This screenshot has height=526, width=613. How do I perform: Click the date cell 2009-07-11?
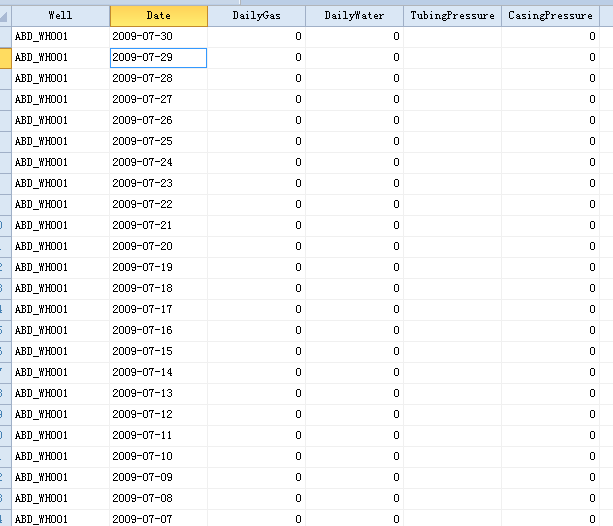[x=159, y=436]
